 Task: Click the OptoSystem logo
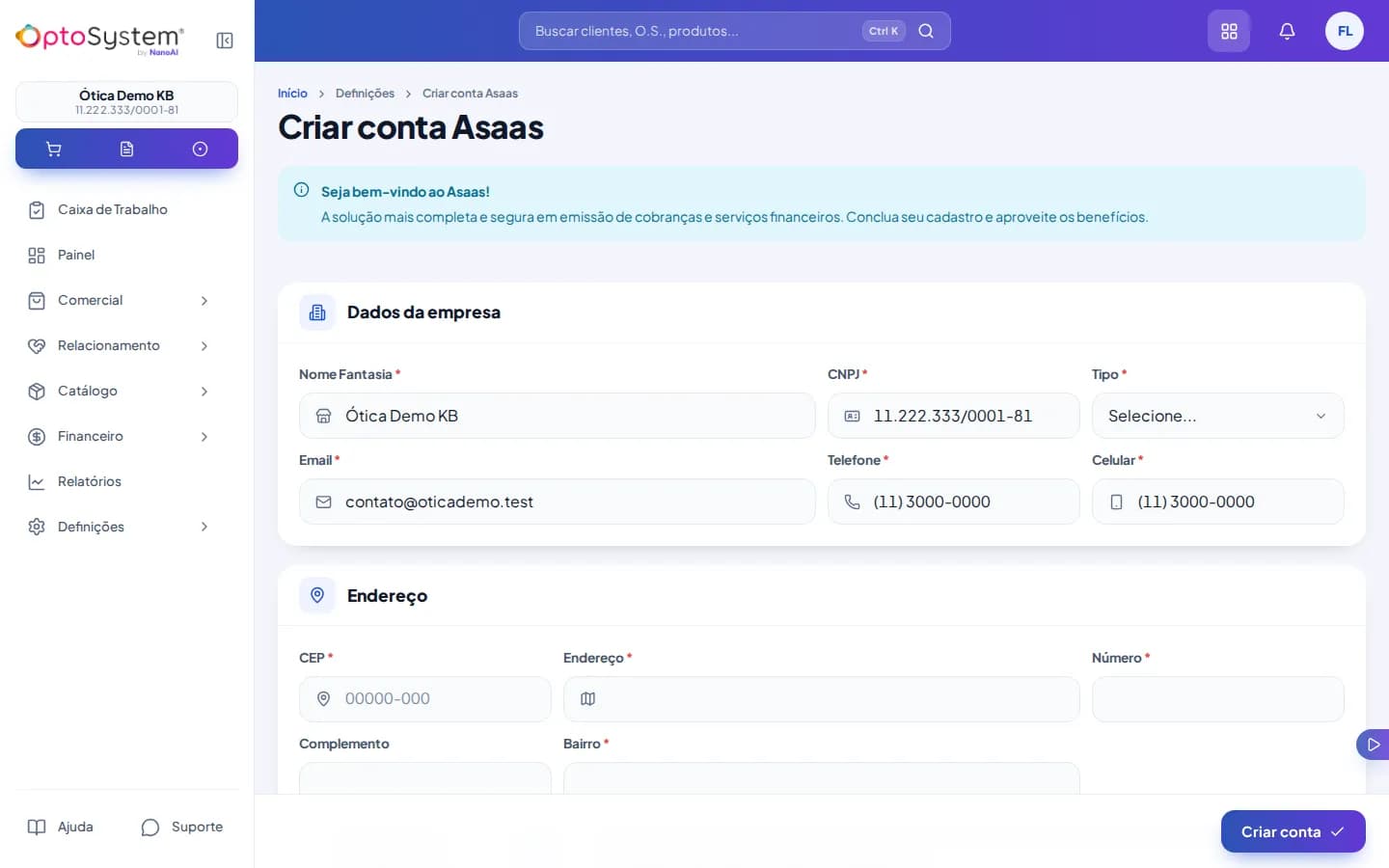99,40
